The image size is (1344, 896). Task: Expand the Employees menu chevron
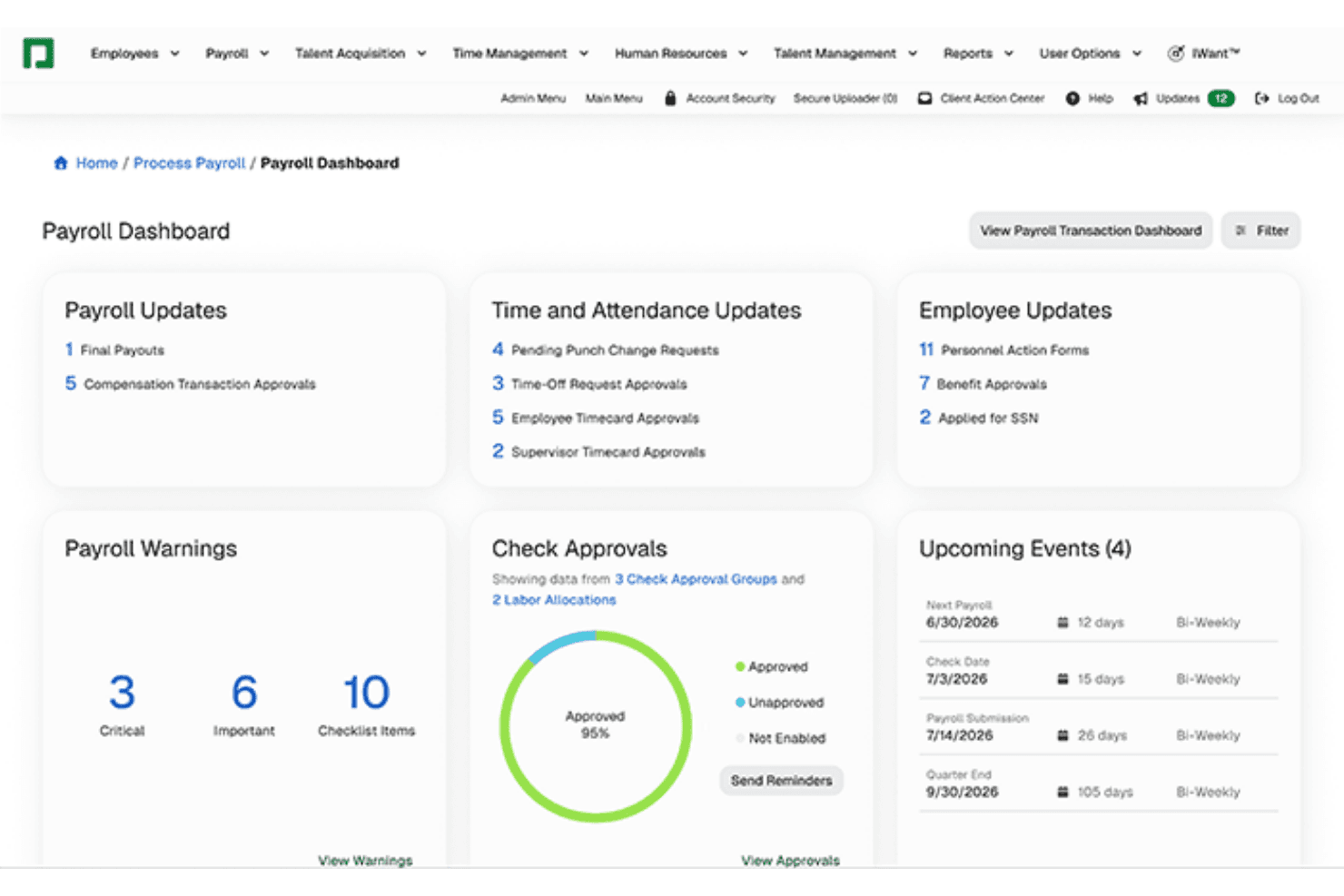[x=174, y=54]
